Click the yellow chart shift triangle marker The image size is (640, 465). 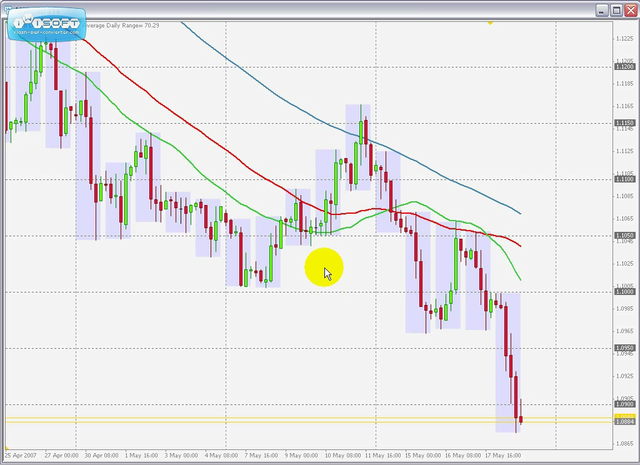(490, 23)
